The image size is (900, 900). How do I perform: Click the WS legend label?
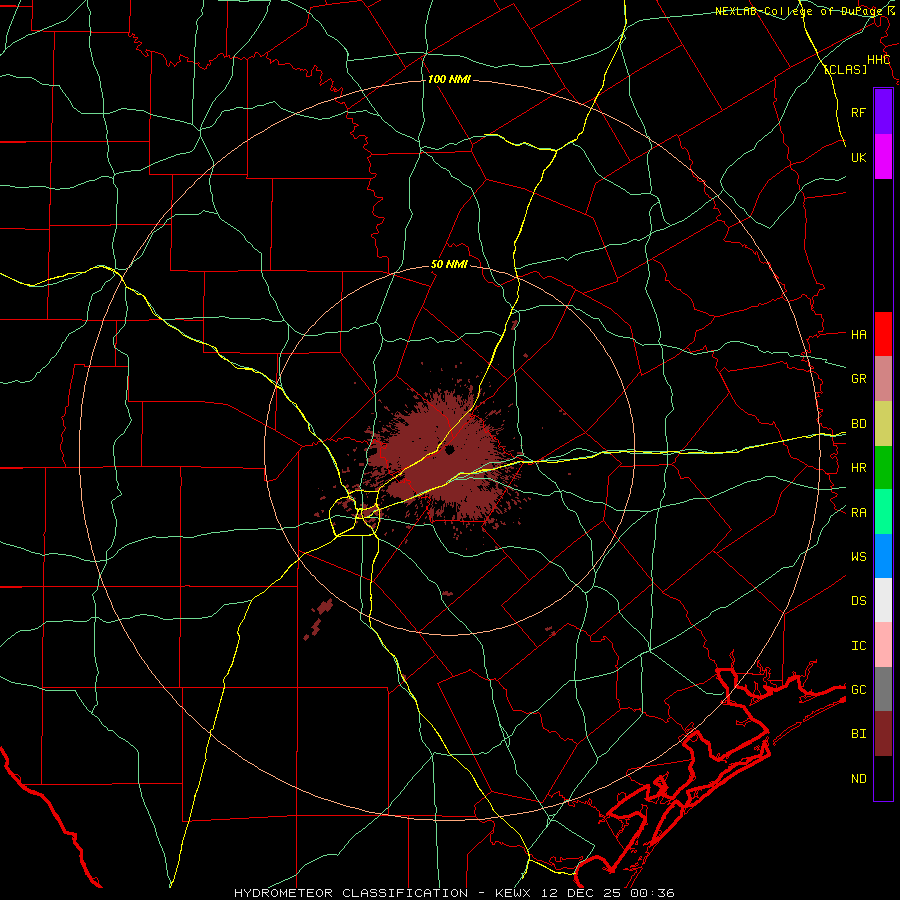click(858, 556)
